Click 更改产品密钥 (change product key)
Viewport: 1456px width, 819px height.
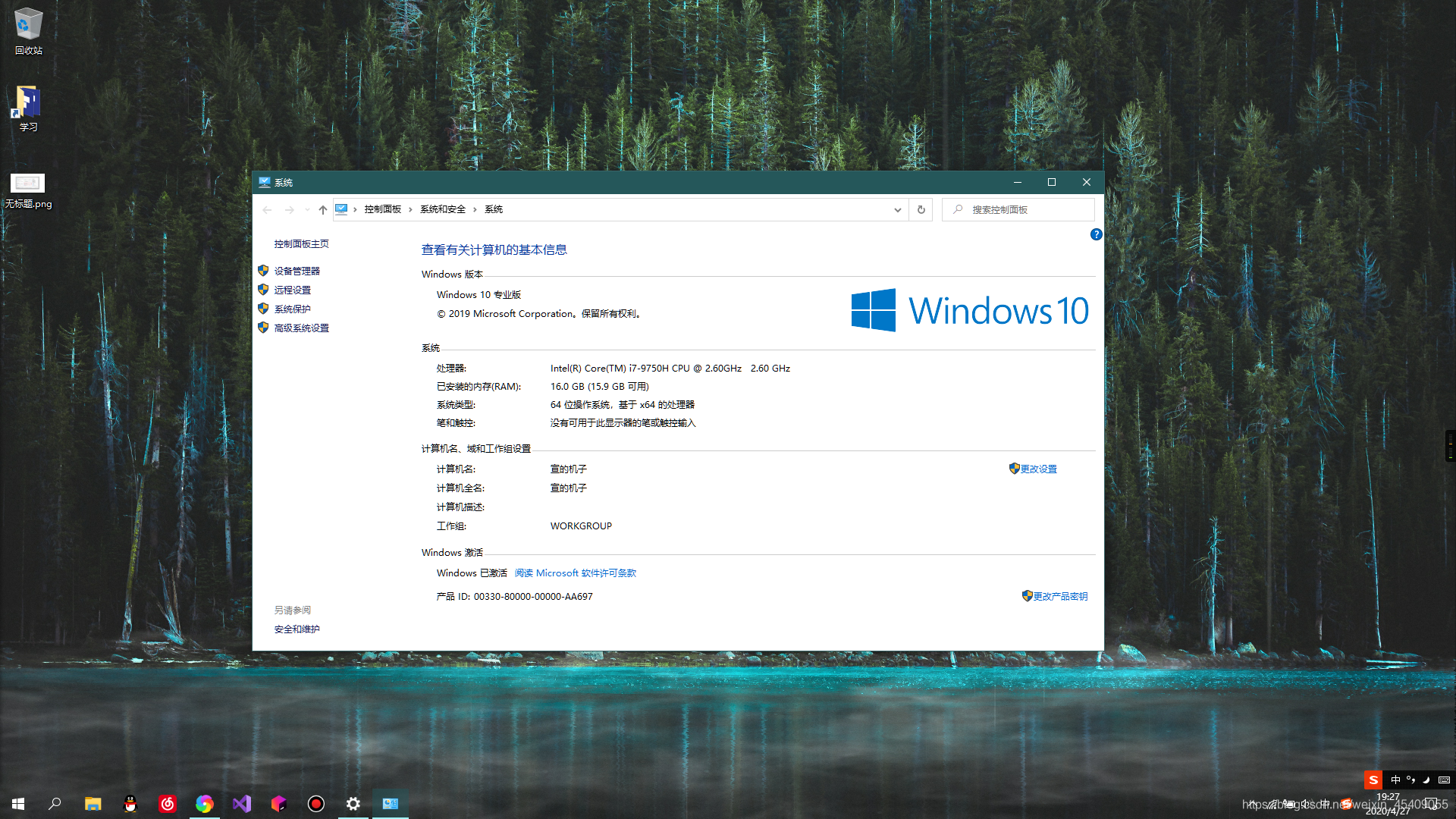point(1060,596)
